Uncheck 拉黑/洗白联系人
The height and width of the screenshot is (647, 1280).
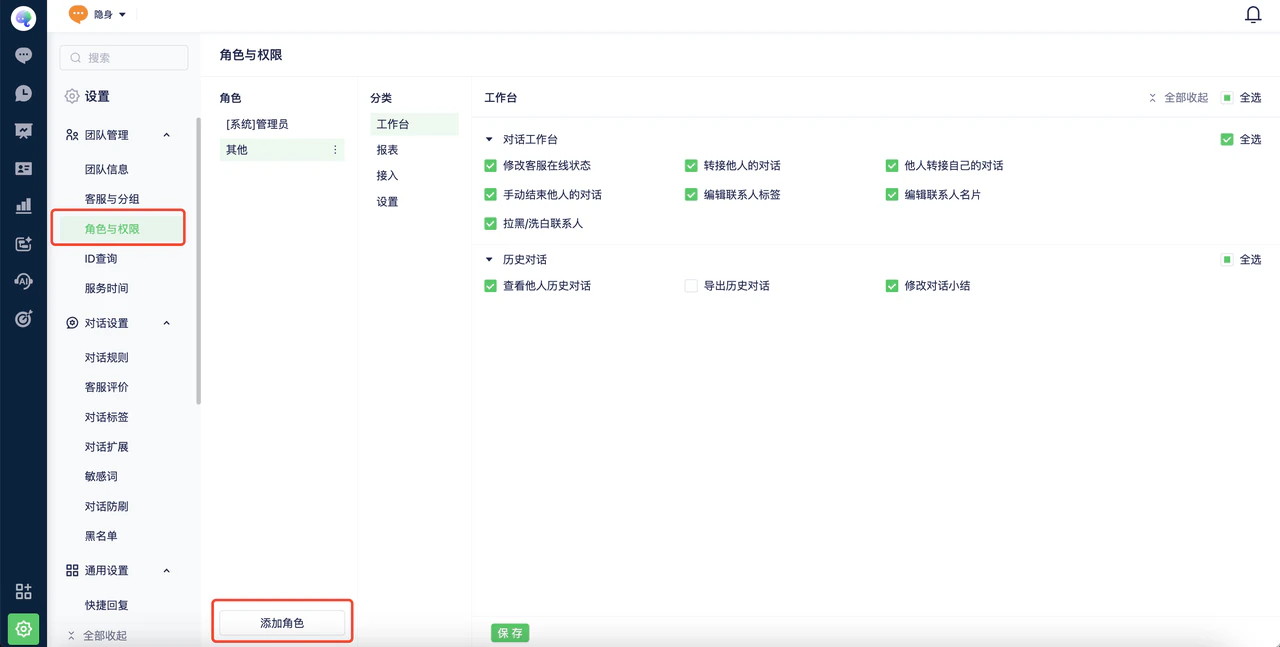[x=490, y=224]
